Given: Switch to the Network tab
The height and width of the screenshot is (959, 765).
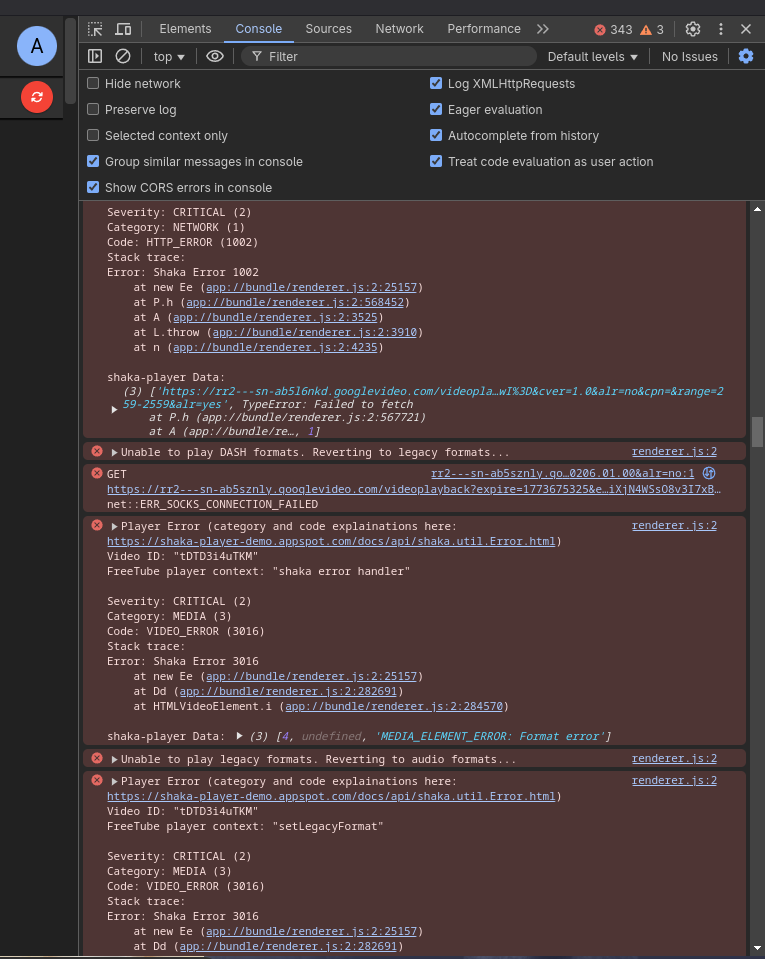Looking at the screenshot, I should pos(400,29).
